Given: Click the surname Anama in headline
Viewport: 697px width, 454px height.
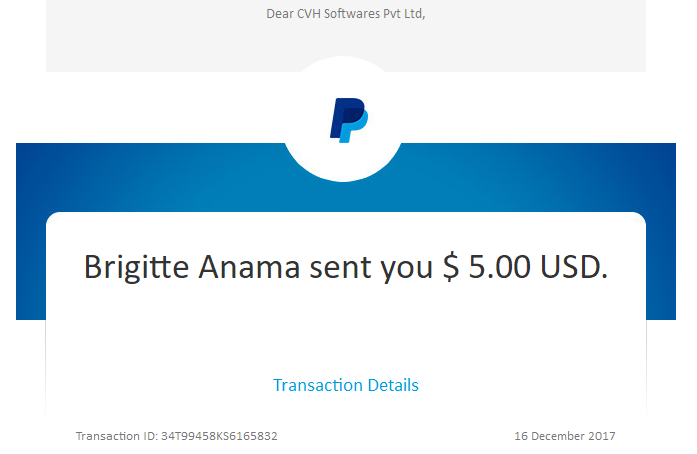Looking at the screenshot, I should [x=249, y=267].
